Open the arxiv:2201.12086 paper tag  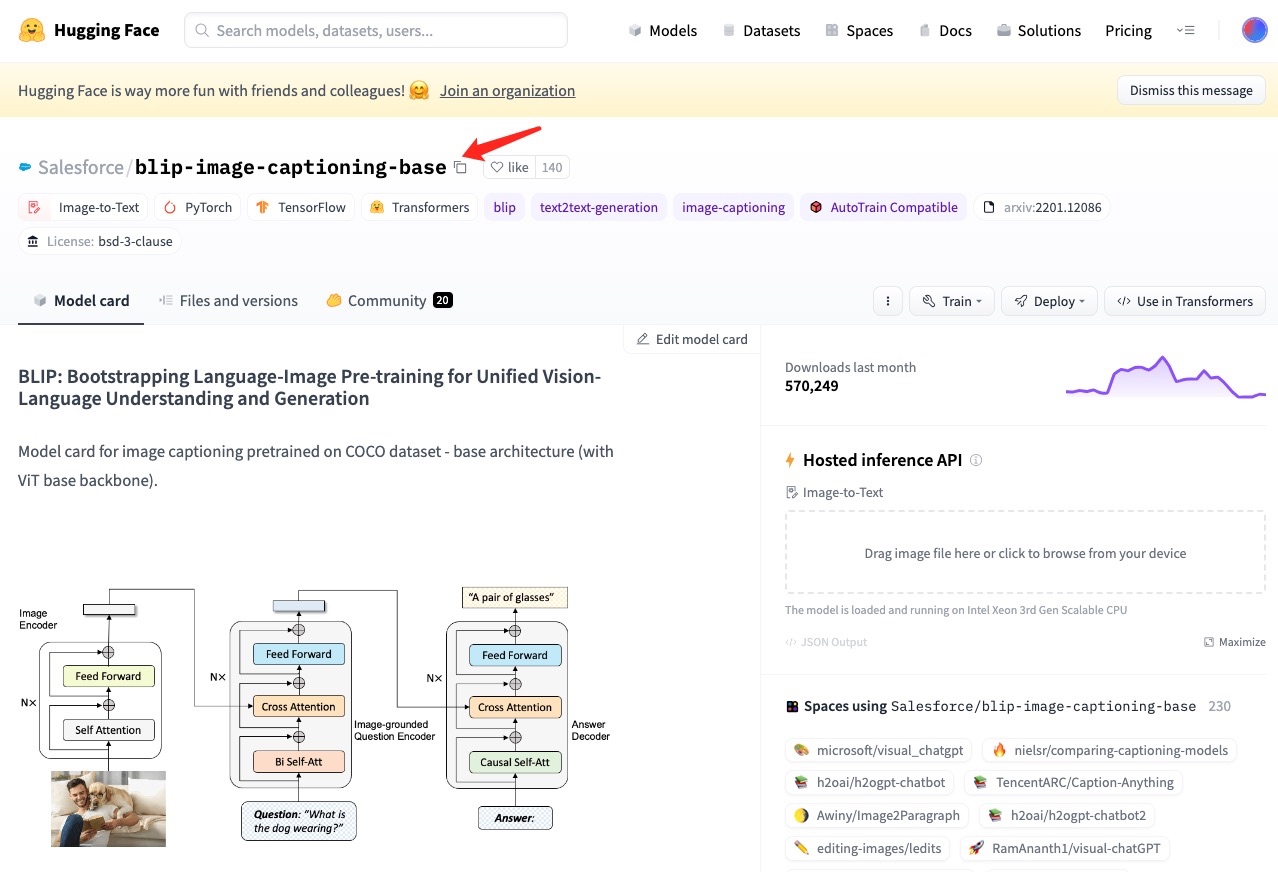coord(1043,207)
